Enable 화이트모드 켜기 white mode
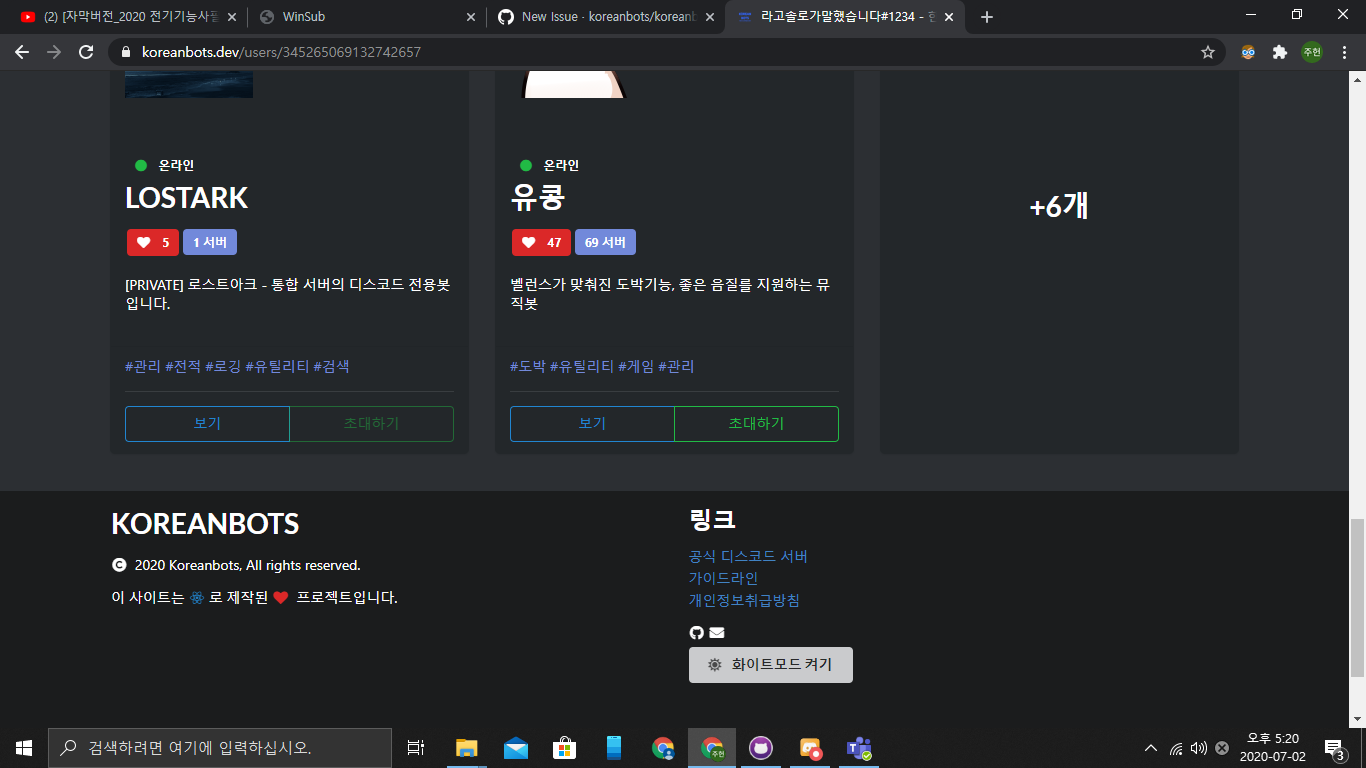 coord(770,664)
